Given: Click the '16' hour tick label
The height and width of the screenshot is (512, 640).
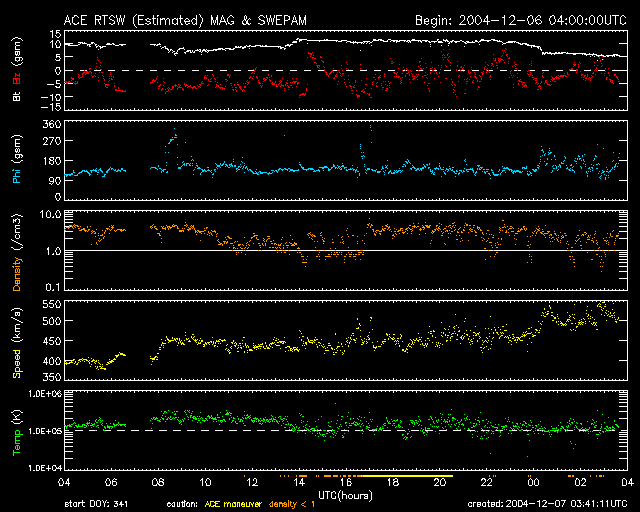Looking at the screenshot, I should click(346, 482).
